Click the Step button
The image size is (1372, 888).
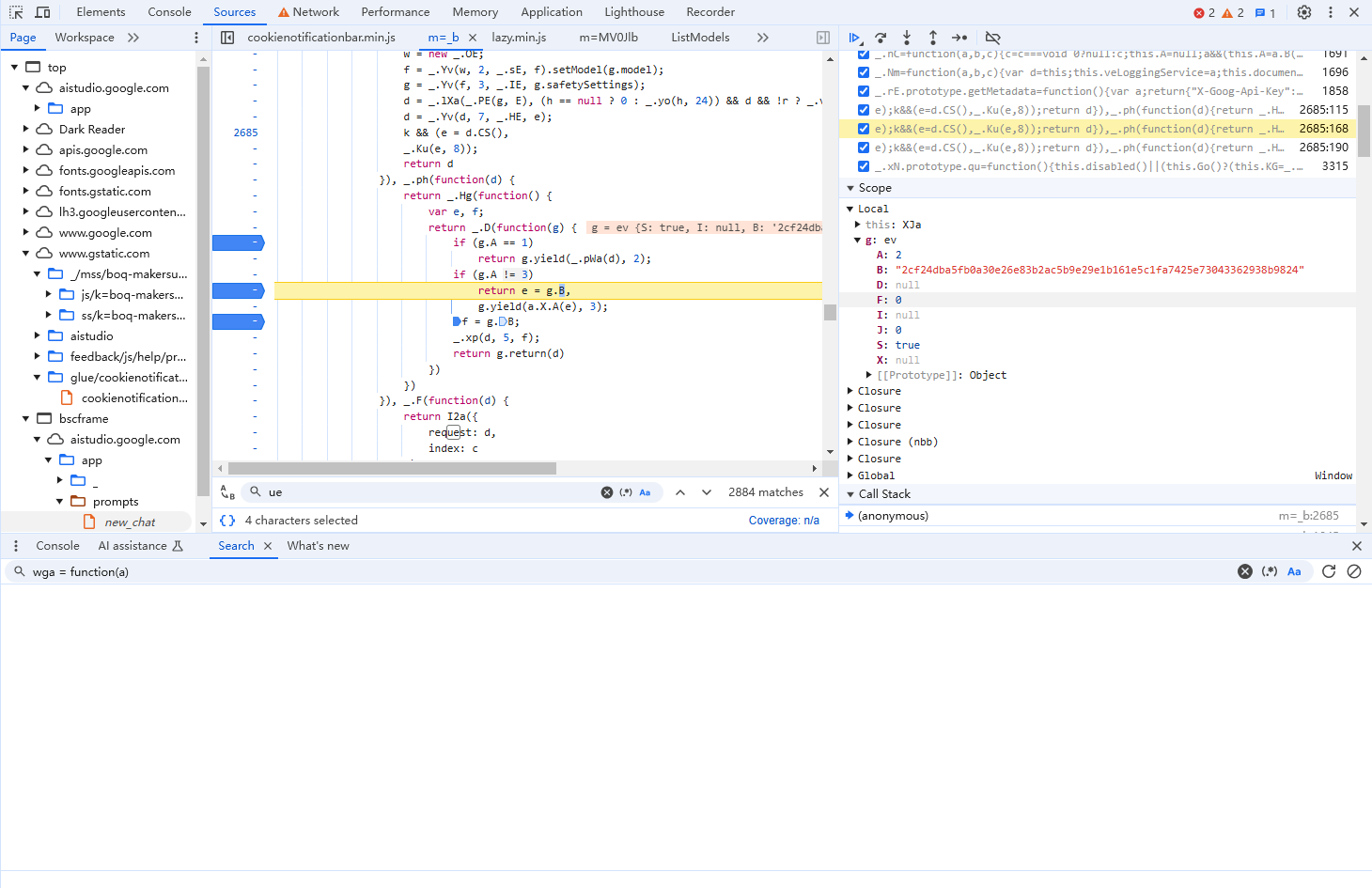(959, 38)
